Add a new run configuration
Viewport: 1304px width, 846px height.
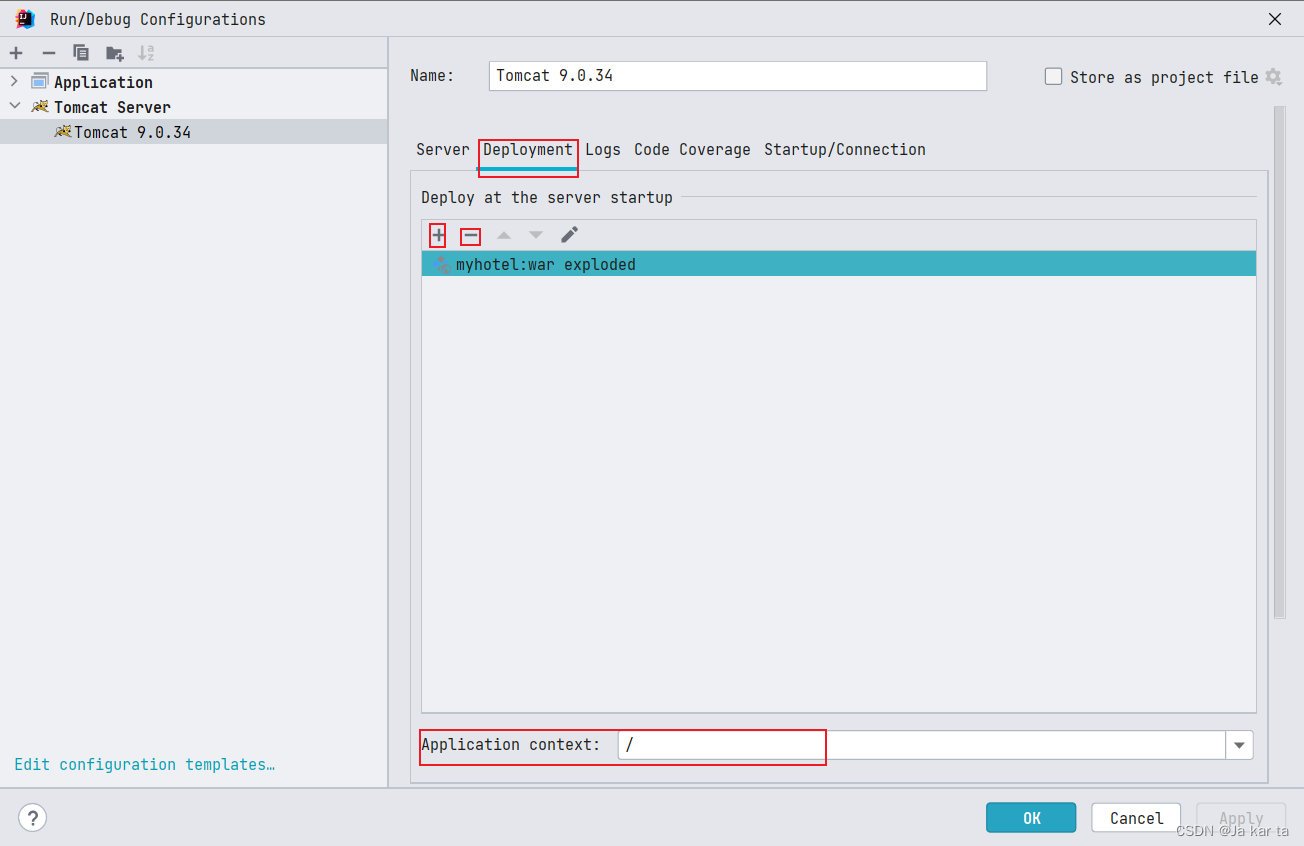pos(16,53)
